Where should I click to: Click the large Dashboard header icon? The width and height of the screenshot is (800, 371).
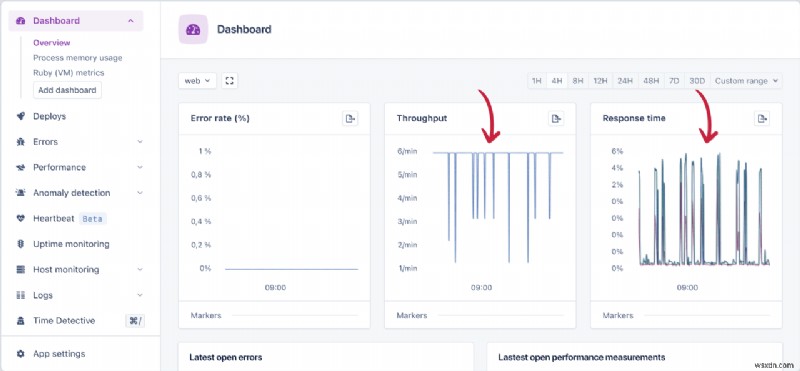click(x=193, y=30)
